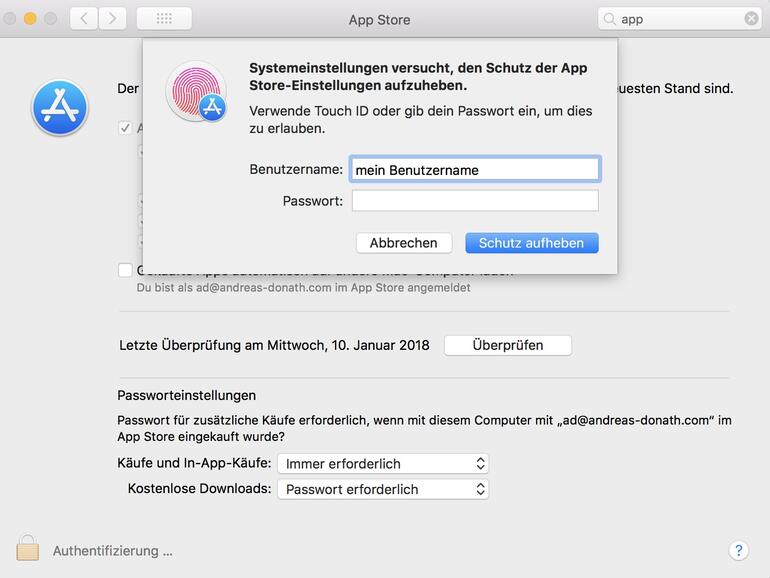Focus the Benutzername text field
770x578 pixels.
(x=475, y=170)
